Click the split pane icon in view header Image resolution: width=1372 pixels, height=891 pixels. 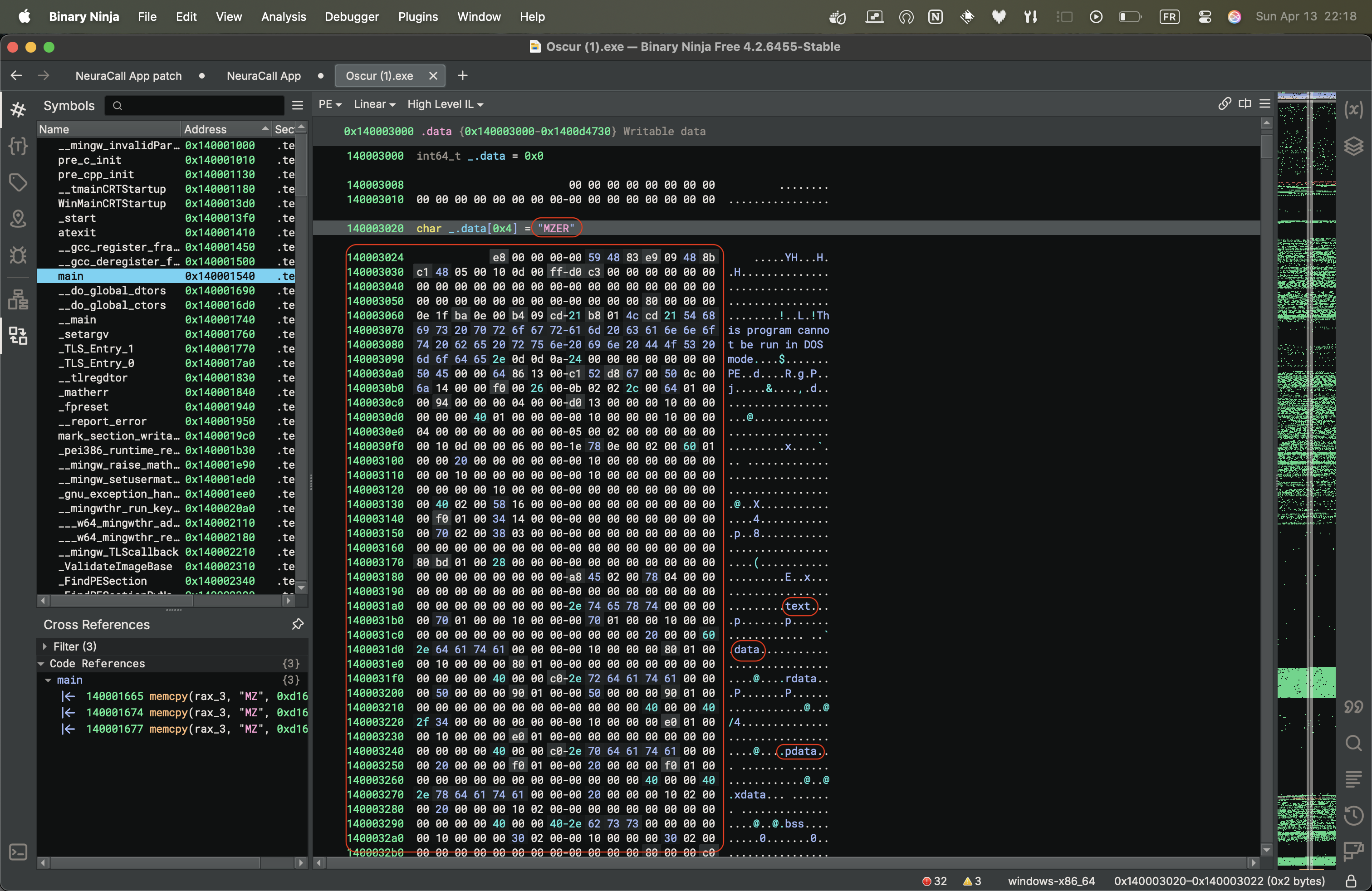pos(1245,104)
